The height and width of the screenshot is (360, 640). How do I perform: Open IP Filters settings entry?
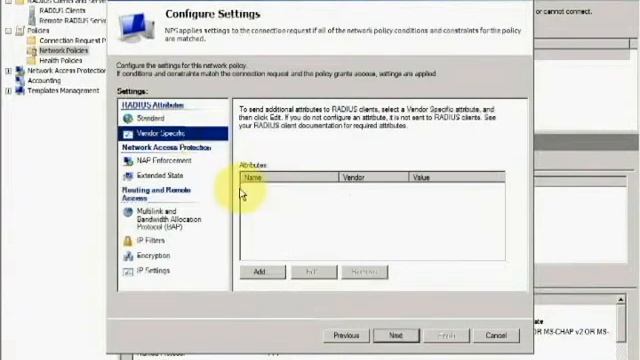151,240
